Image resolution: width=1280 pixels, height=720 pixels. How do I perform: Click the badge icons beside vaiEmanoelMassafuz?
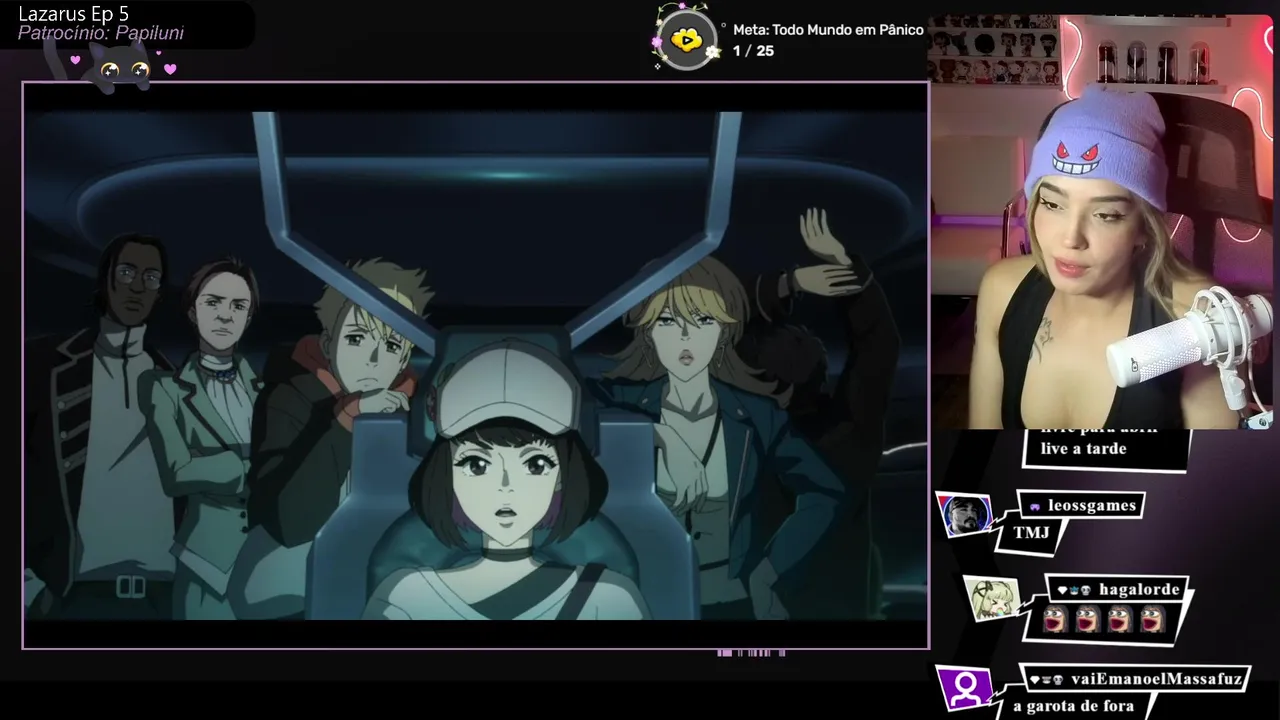point(1046,680)
